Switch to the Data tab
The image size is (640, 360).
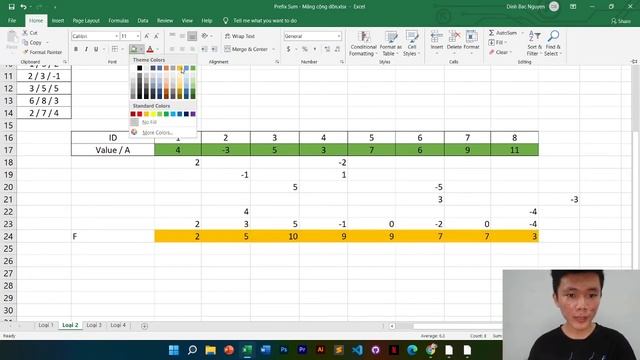pyautogui.click(x=143, y=20)
